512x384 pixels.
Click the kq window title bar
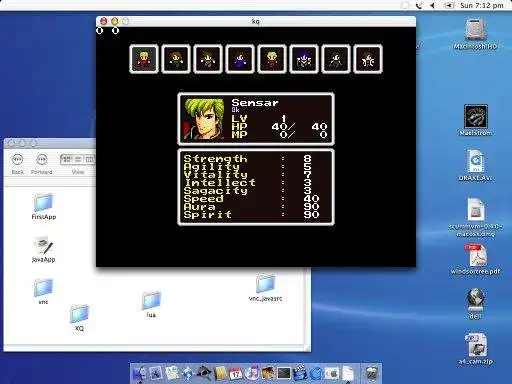click(x=256, y=21)
